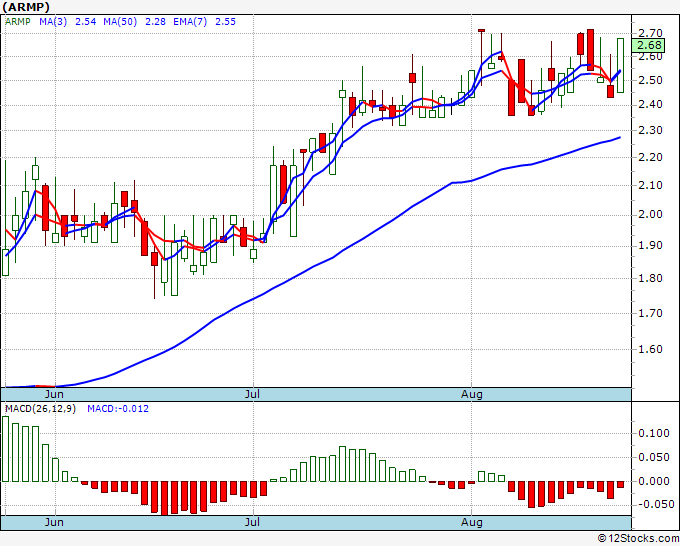This screenshot has width=680, height=546.
Task: Click the 0.100 MACD axis label
Action: (x=654, y=433)
